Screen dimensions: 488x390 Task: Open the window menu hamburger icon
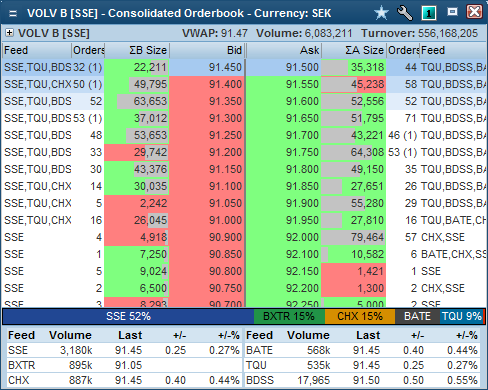[x=13, y=13]
